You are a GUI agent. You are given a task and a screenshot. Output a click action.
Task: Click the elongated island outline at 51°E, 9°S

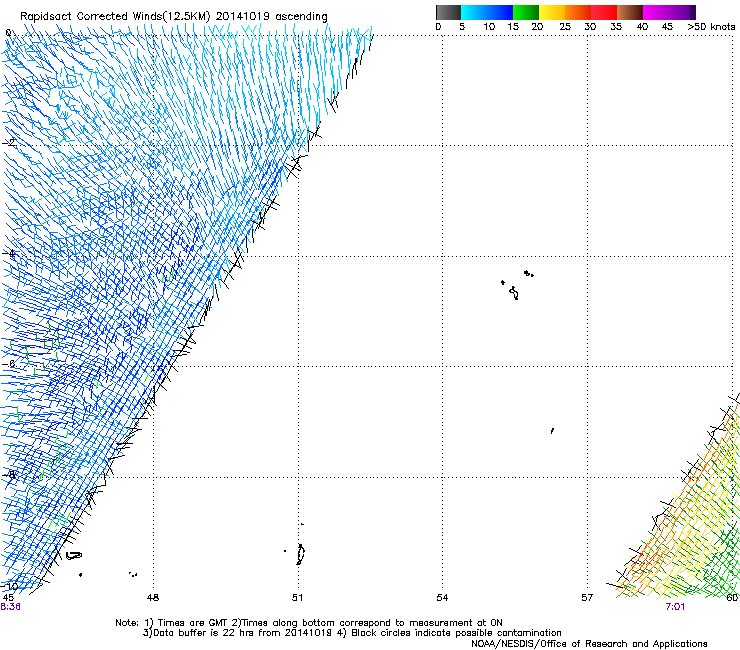(x=301, y=554)
